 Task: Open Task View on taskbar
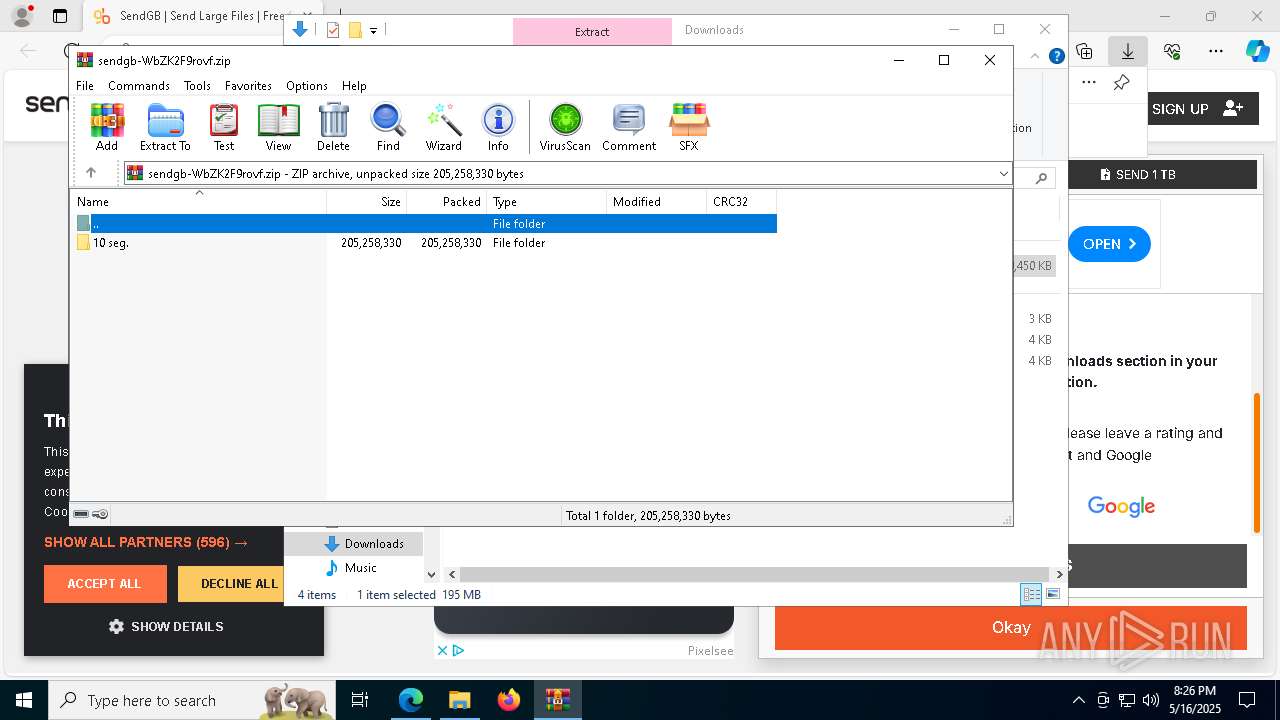click(x=360, y=700)
